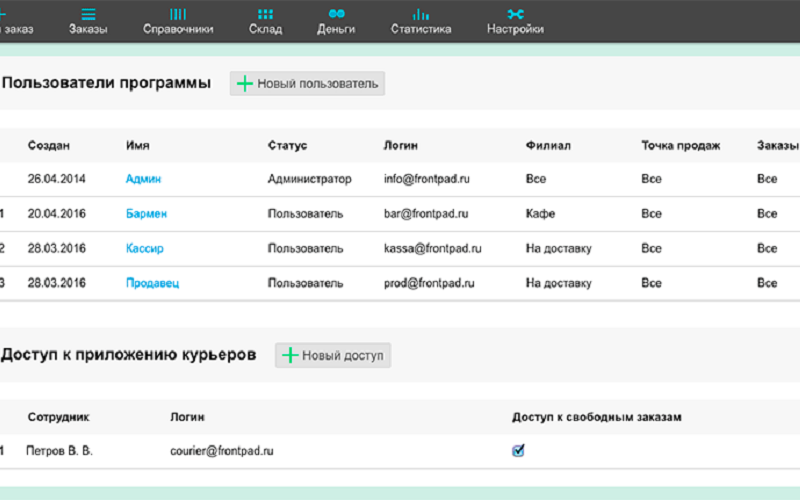Click the Точка продаж column header
Image resolution: width=800 pixels, height=500 pixels.
[x=681, y=146]
